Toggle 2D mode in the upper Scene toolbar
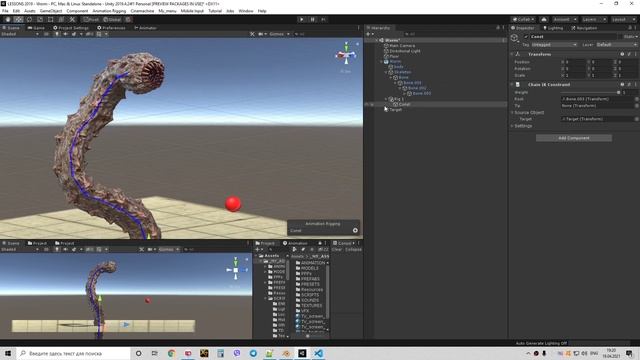640x360 pixels. point(46,34)
